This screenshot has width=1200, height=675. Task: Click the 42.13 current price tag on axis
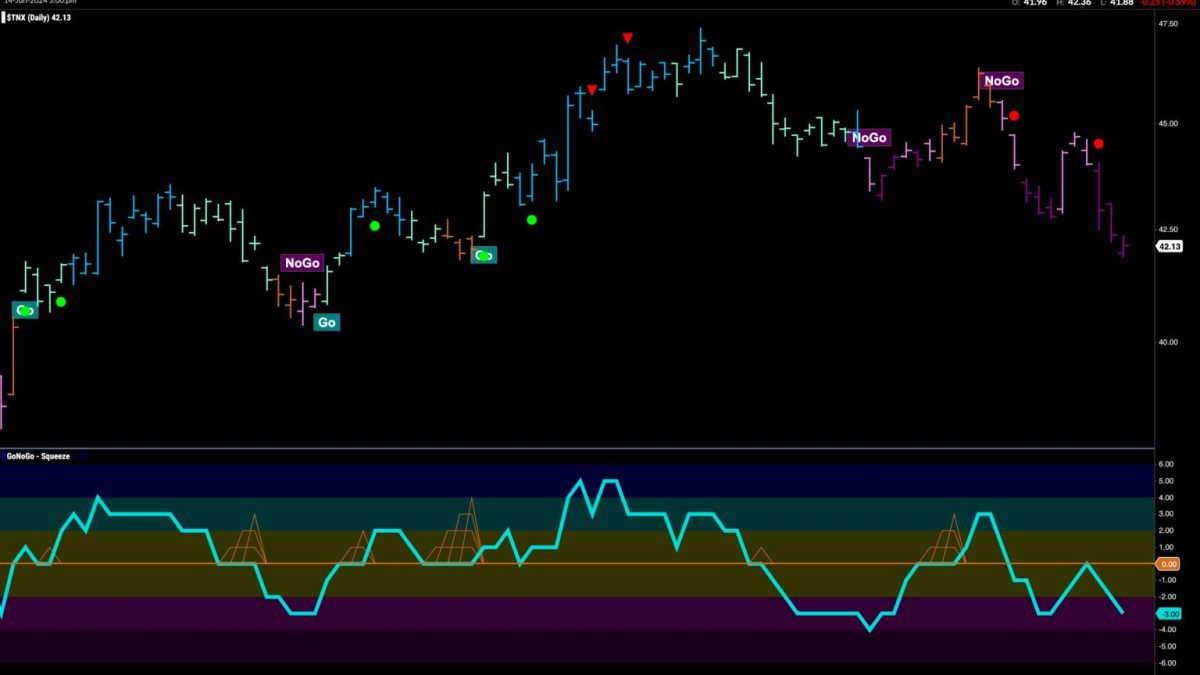[x=1169, y=246]
